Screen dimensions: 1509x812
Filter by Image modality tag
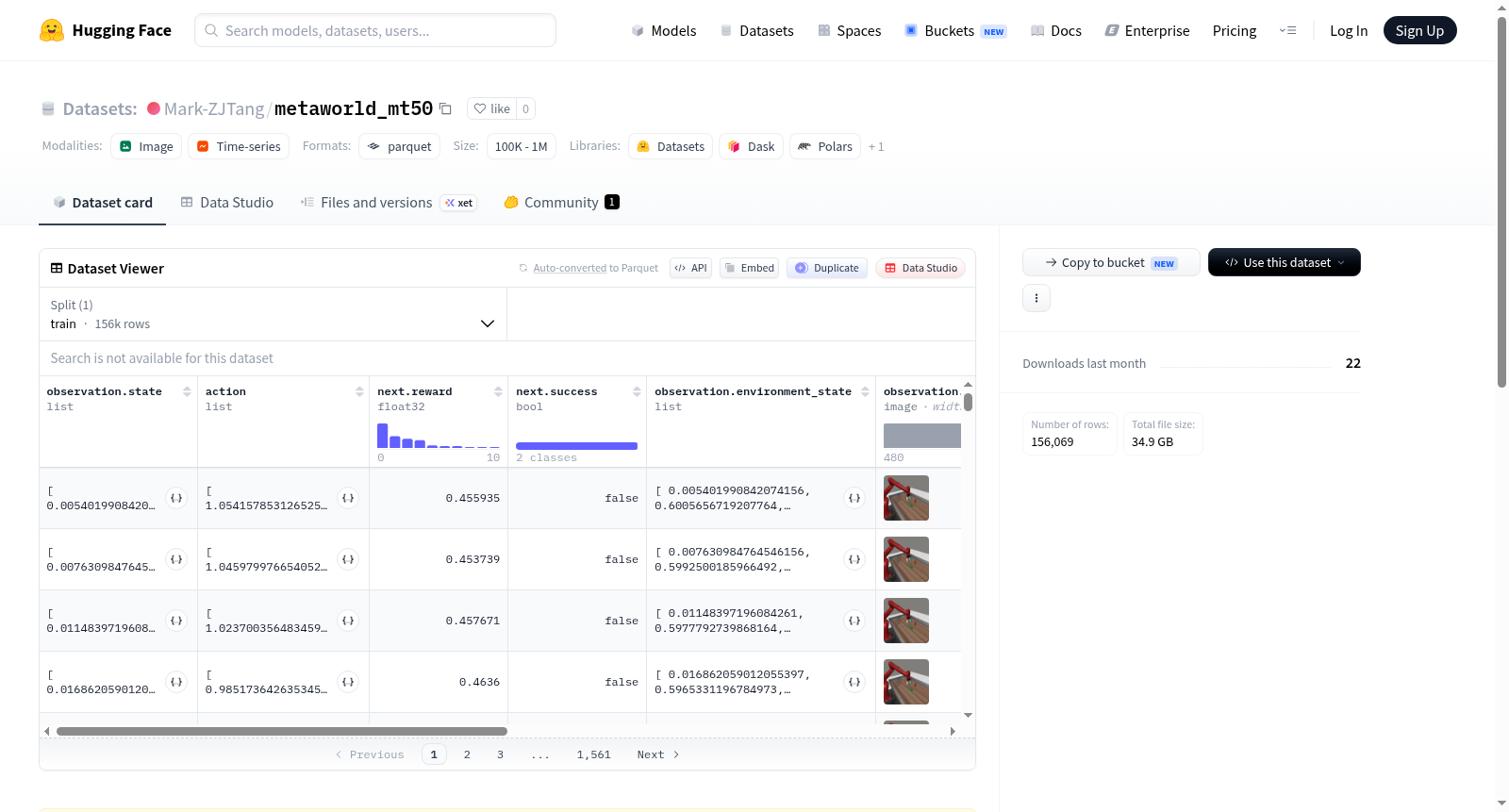(146, 146)
